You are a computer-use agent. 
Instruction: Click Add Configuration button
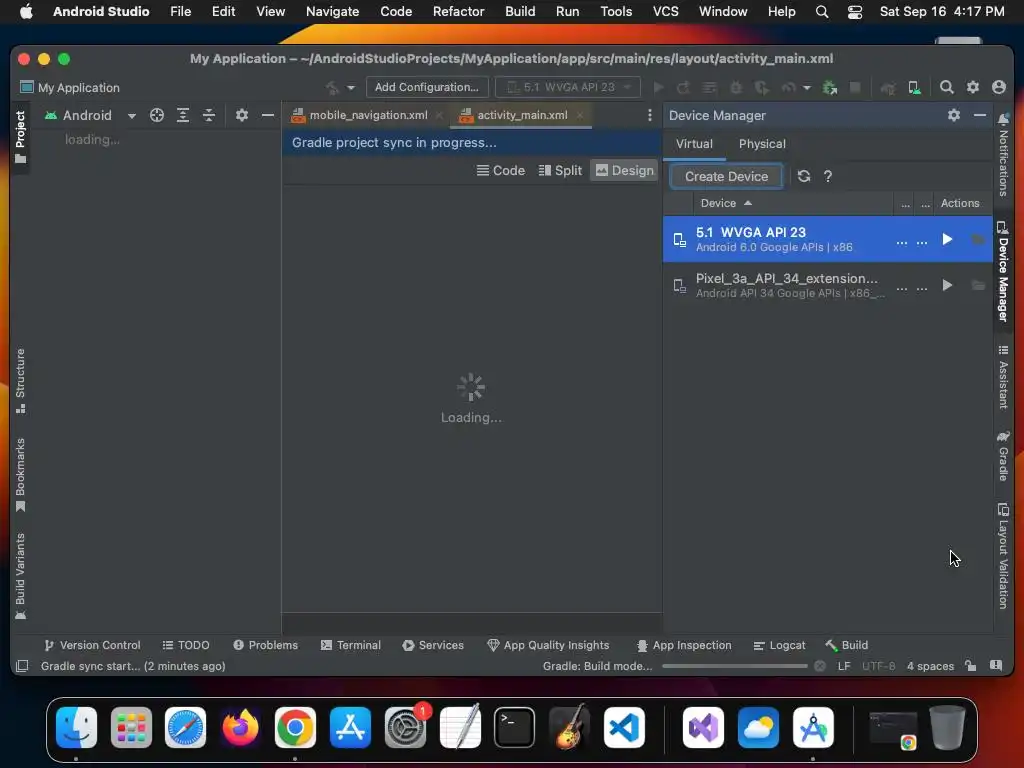[426, 87]
